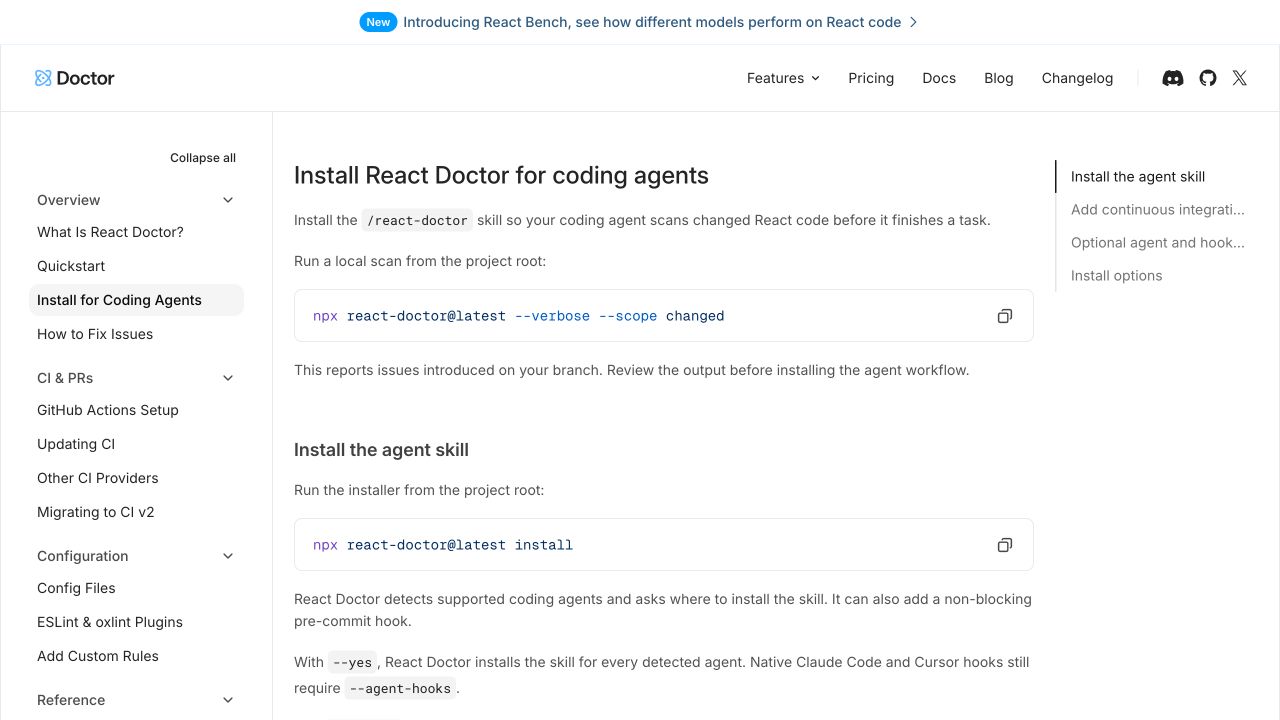Open Migrating to CI v2 page
The width and height of the screenshot is (1280, 720).
pyautogui.click(x=136, y=512)
